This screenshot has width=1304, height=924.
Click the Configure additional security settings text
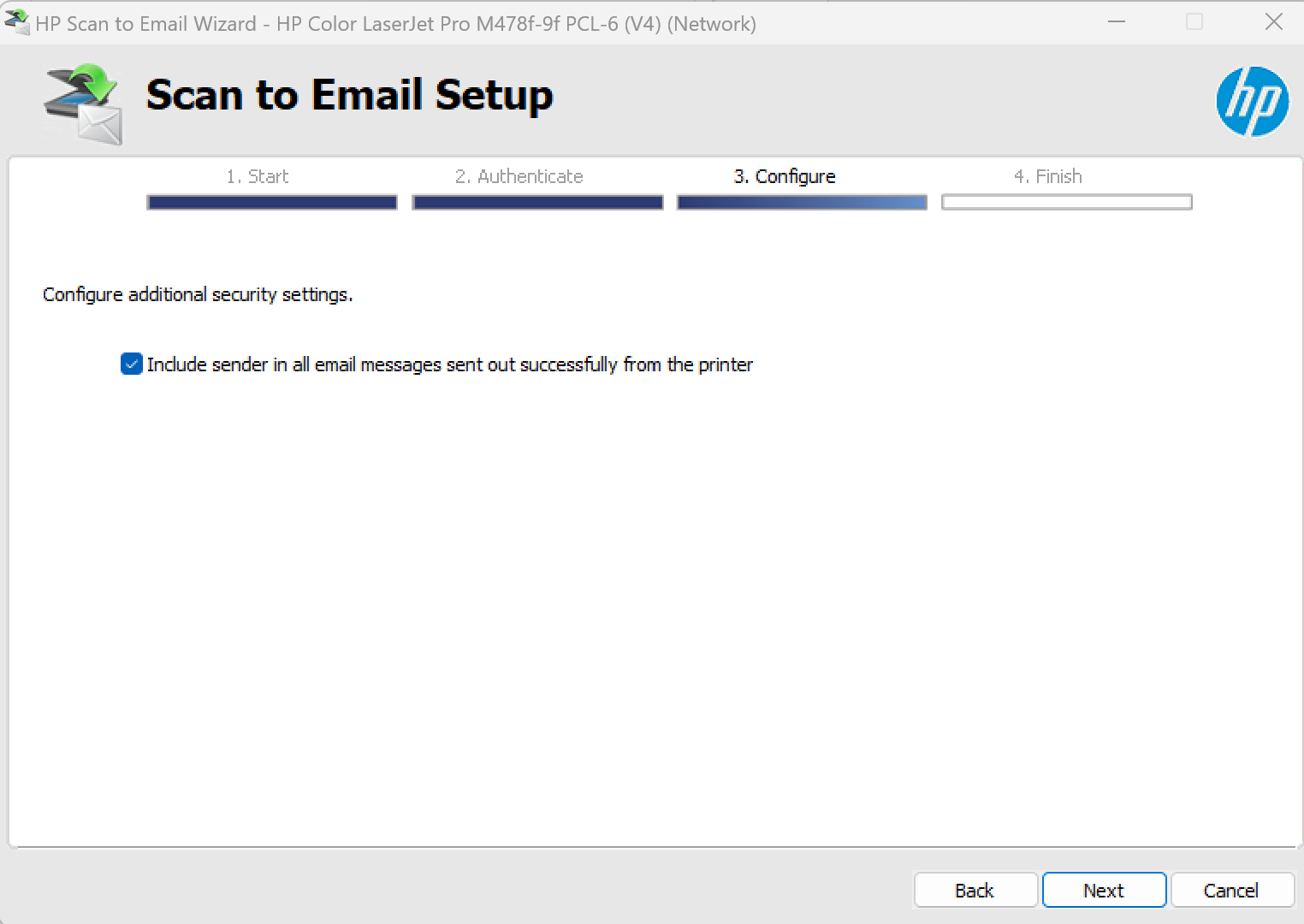coord(197,294)
